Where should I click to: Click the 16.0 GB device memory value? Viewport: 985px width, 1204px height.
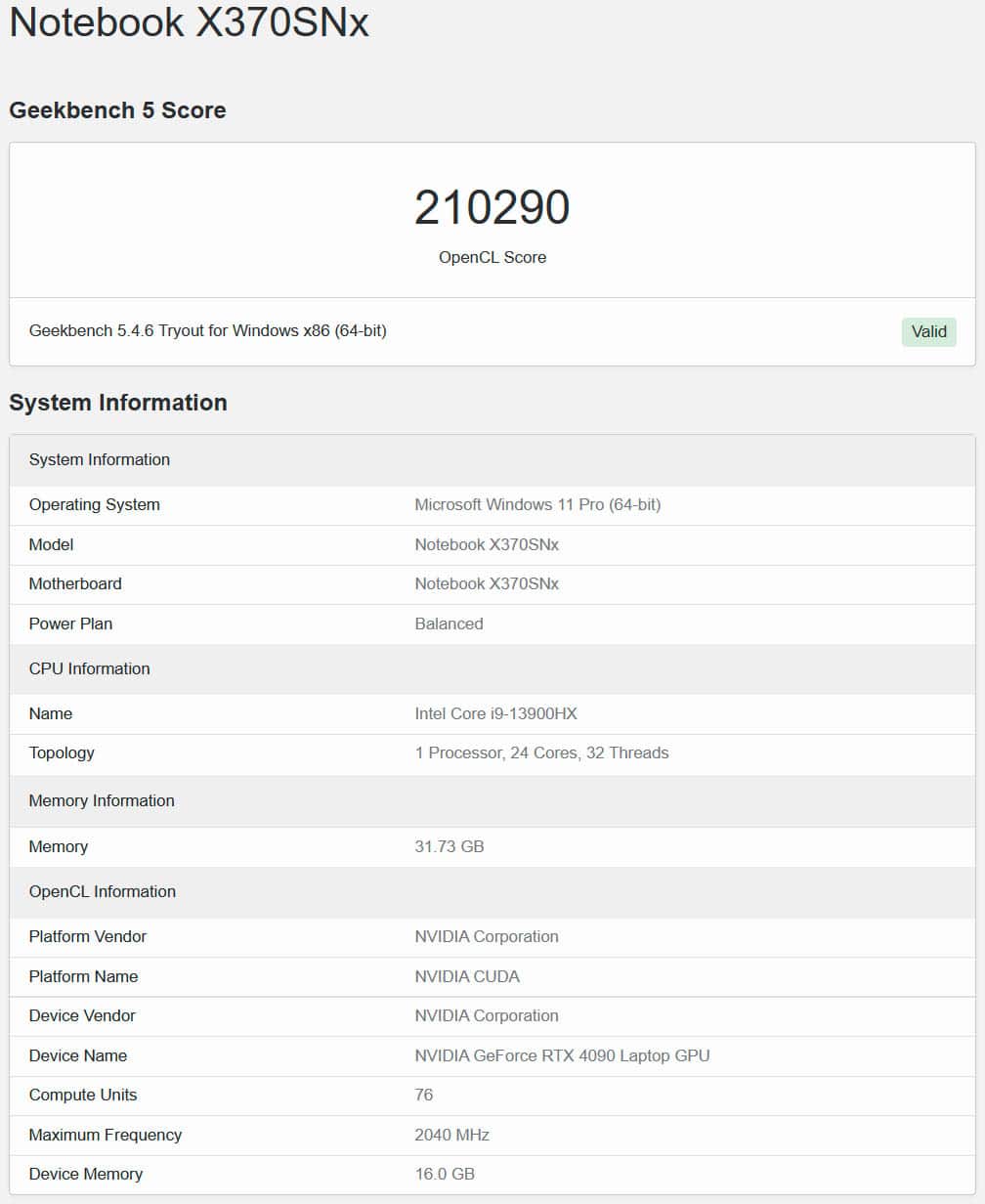coord(445,1174)
